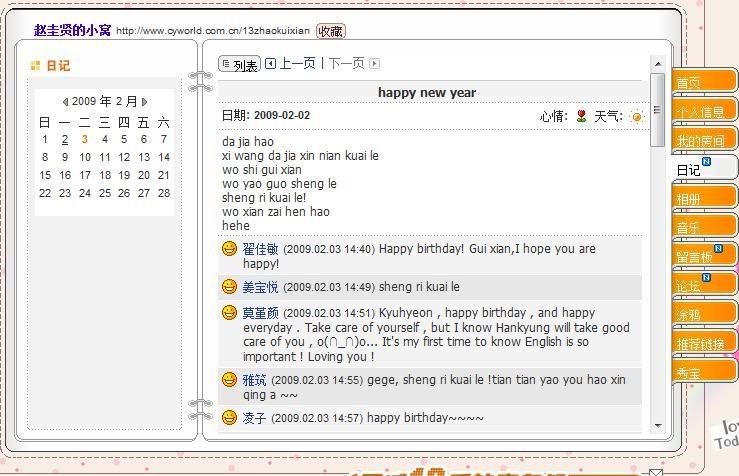
Task: Click calendar day 28
Action: tap(164, 193)
